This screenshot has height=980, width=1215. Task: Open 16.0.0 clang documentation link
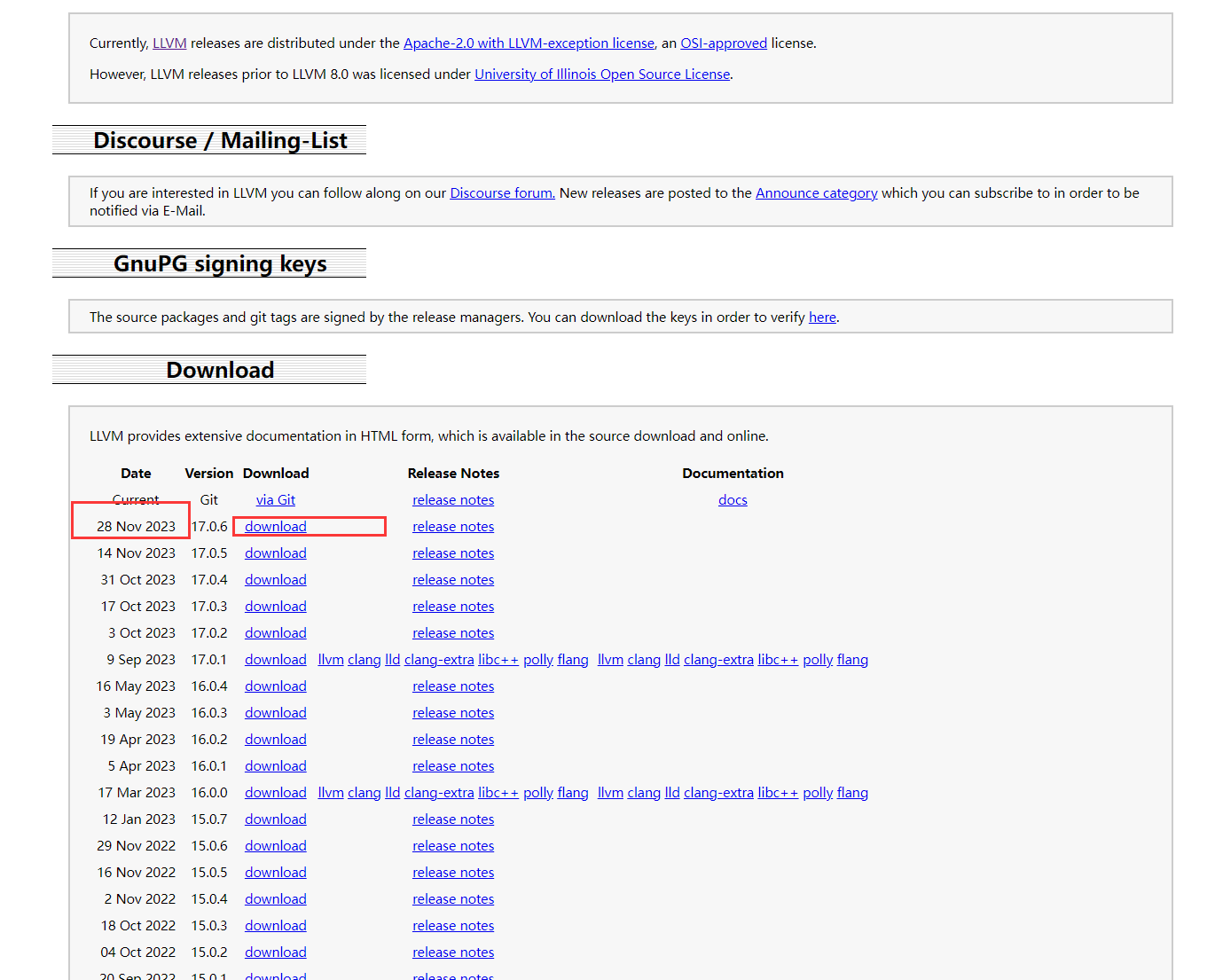coord(644,793)
